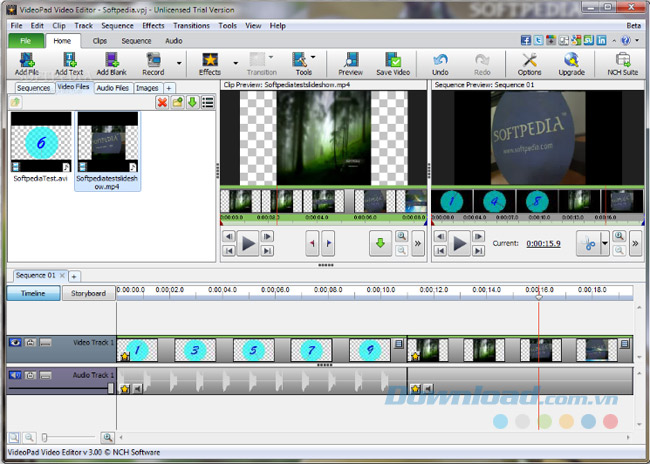Expand more Clip Preview controls chevron

[x=418, y=243]
